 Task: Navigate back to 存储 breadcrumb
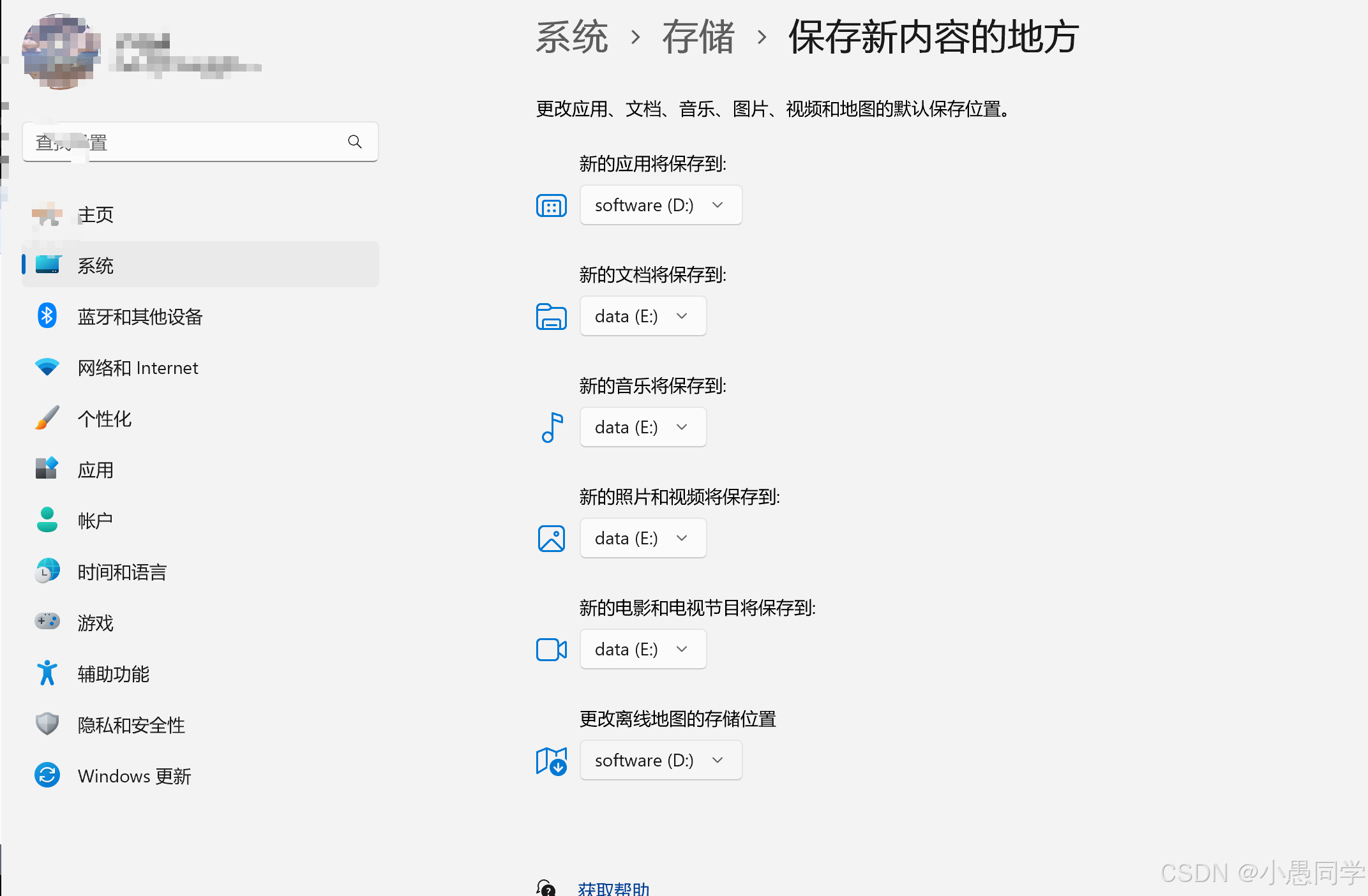698,37
